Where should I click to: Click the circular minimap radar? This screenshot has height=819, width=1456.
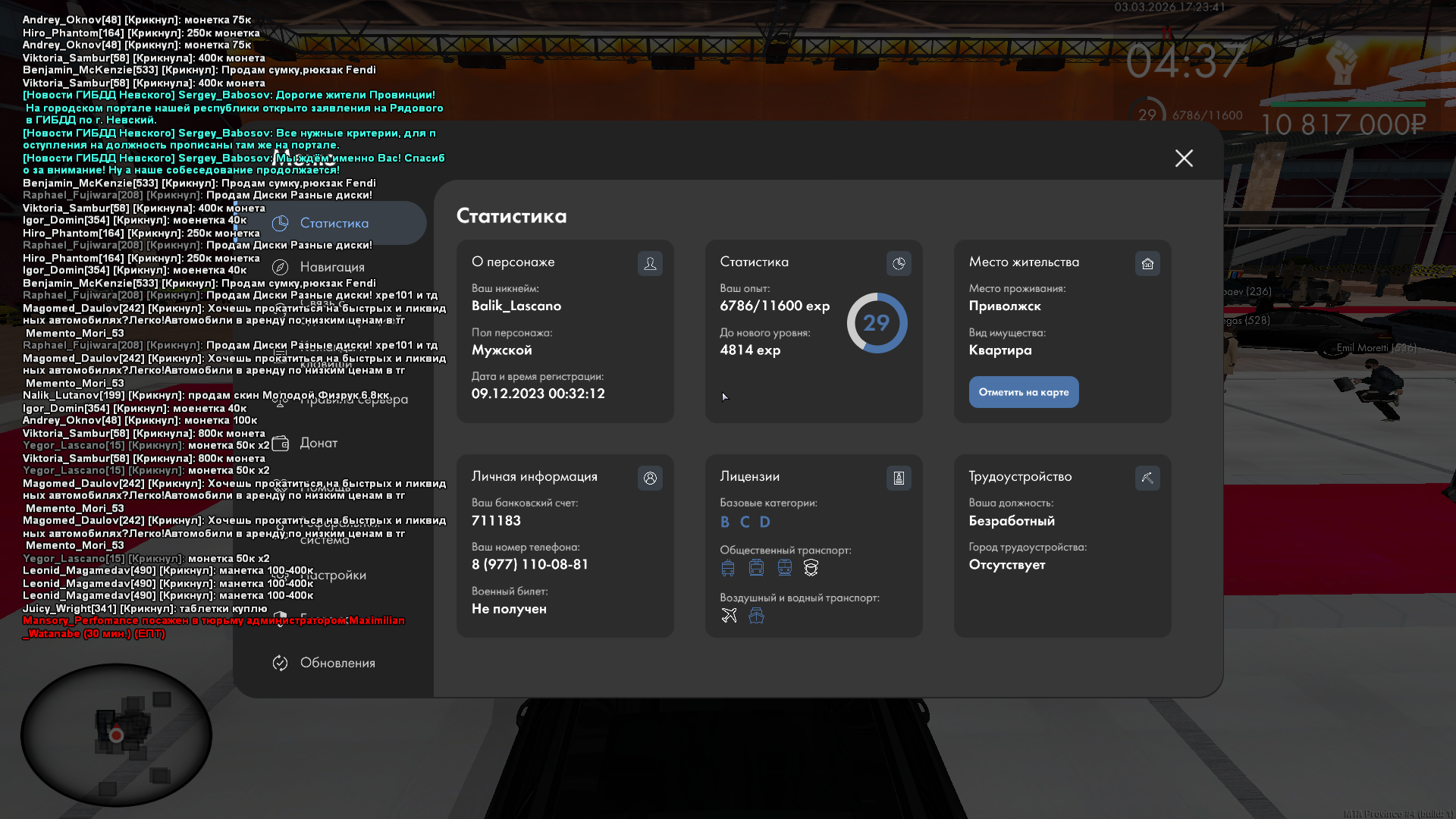coord(116,734)
